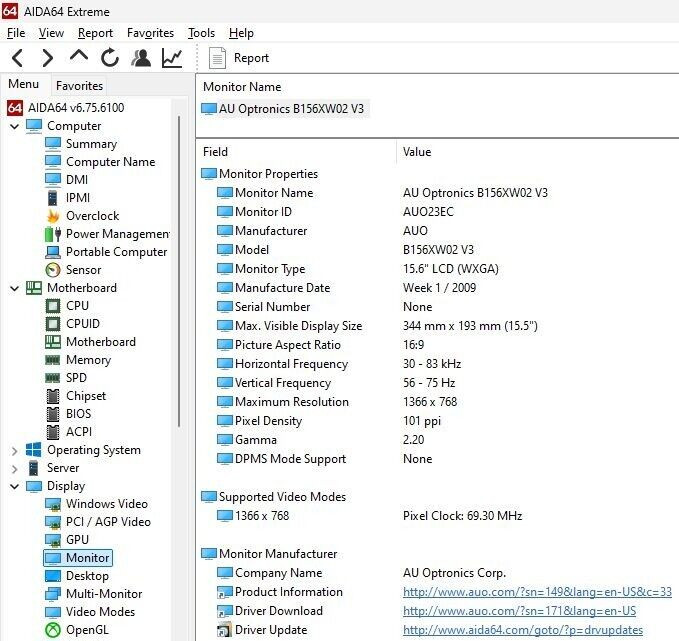Image resolution: width=679 pixels, height=641 pixels.
Task: Open the Help menu
Action: click(x=241, y=33)
